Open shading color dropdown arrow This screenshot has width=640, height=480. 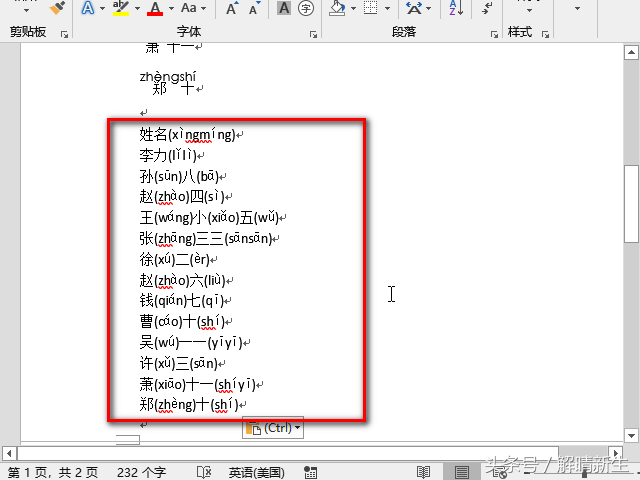pyautogui.click(x=353, y=9)
